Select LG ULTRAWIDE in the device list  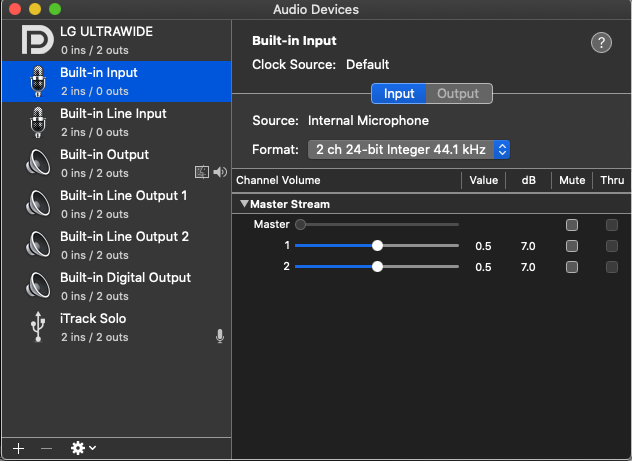point(116,40)
